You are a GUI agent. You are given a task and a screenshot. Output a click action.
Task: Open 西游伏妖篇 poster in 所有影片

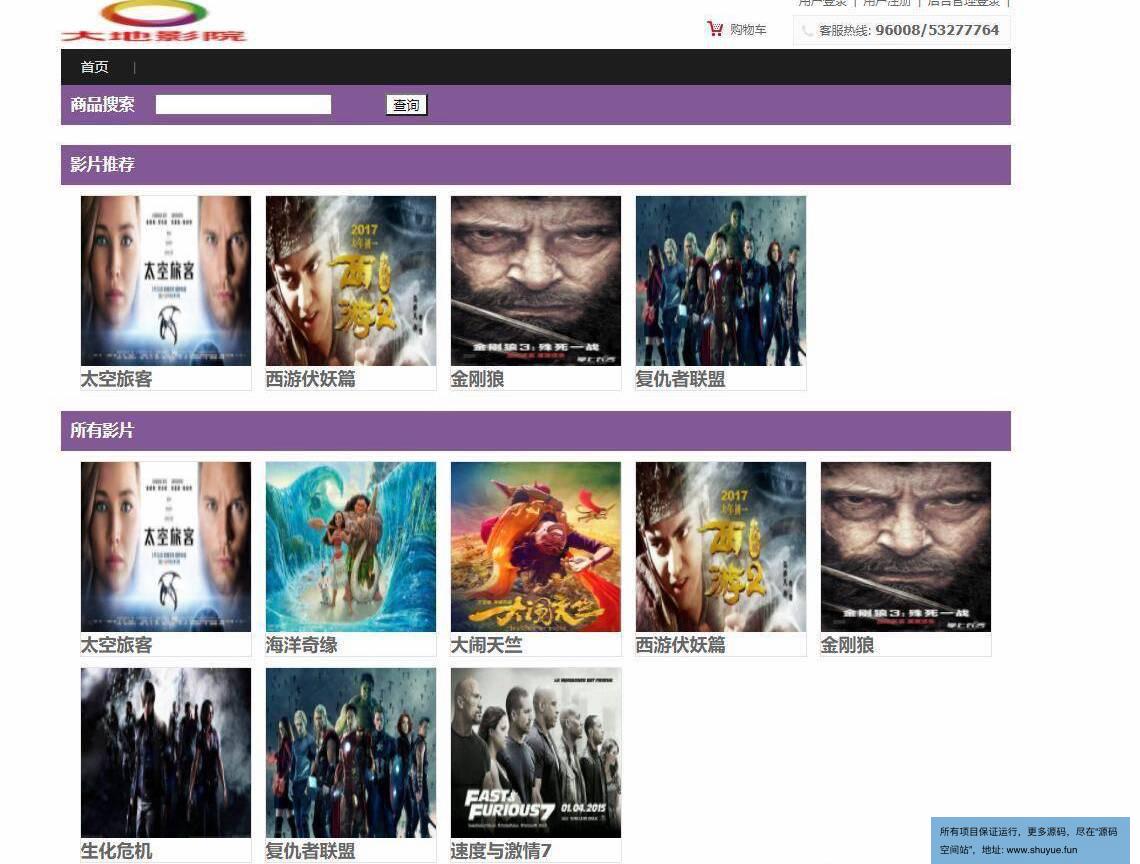click(x=720, y=547)
